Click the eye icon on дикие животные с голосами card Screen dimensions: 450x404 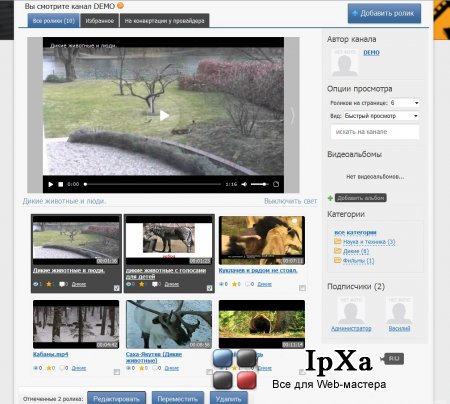point(129,284)
